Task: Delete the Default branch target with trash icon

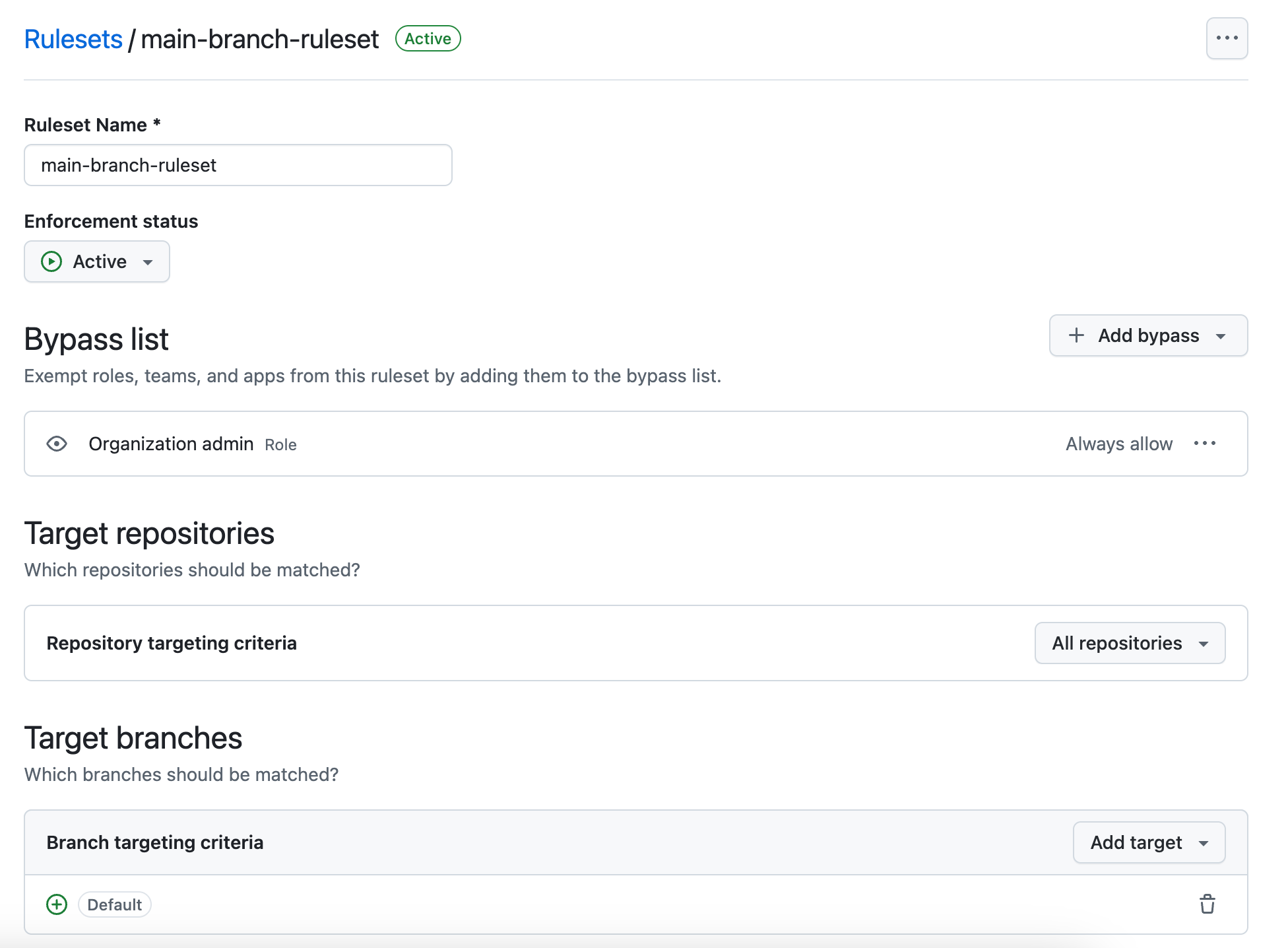Action: (1207, 904)
